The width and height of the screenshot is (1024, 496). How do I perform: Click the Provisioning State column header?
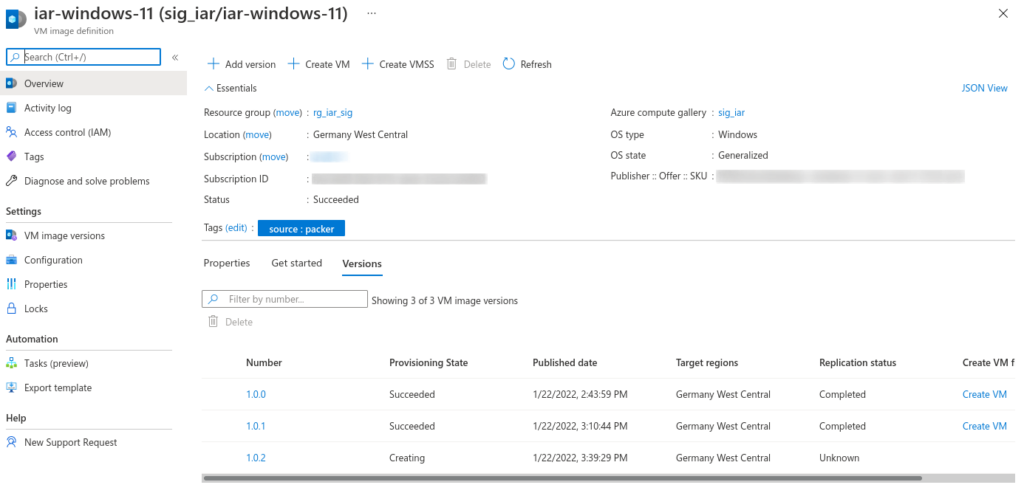[428, 362]
